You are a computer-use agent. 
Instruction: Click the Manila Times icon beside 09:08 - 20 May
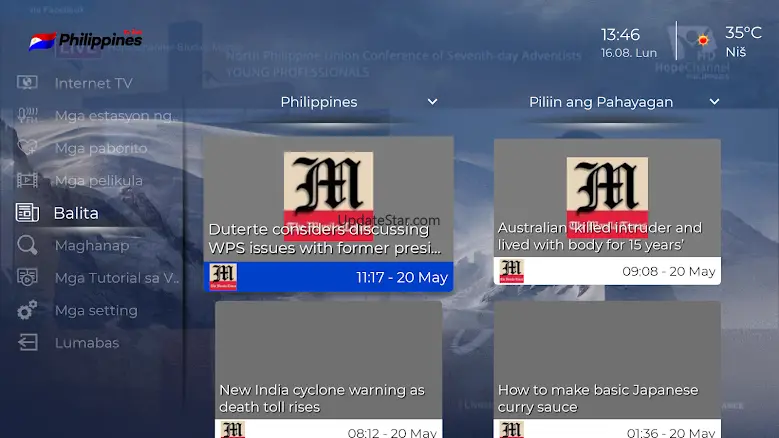[x=511, y=271]
